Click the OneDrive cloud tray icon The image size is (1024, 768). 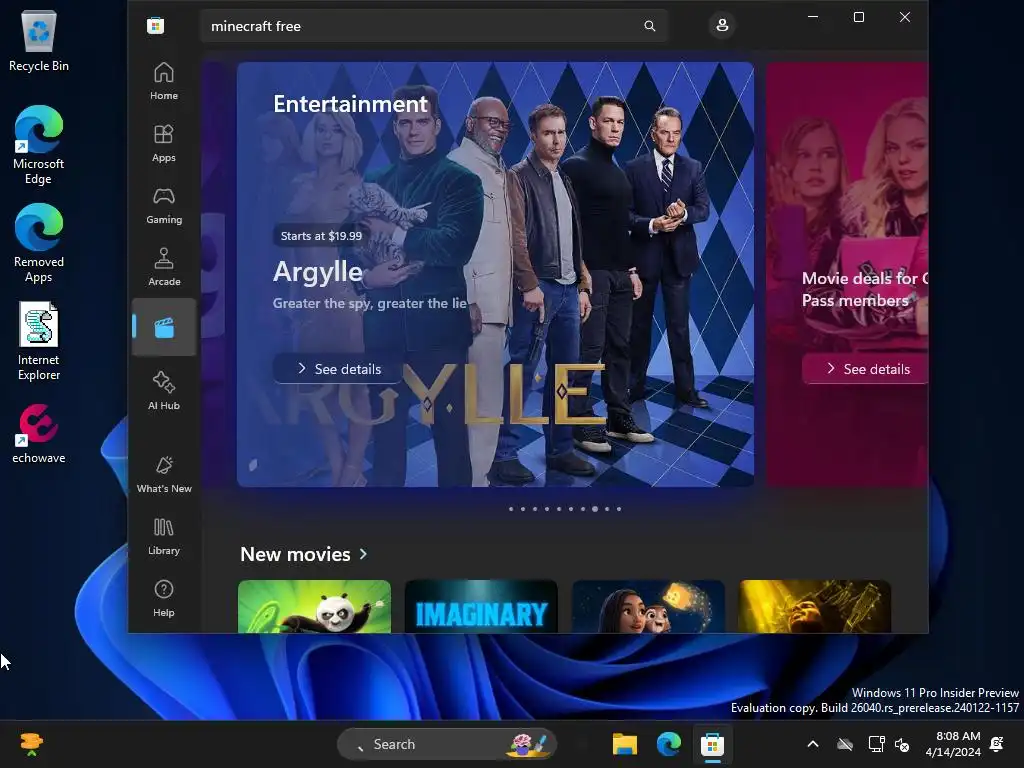point(845,744)
